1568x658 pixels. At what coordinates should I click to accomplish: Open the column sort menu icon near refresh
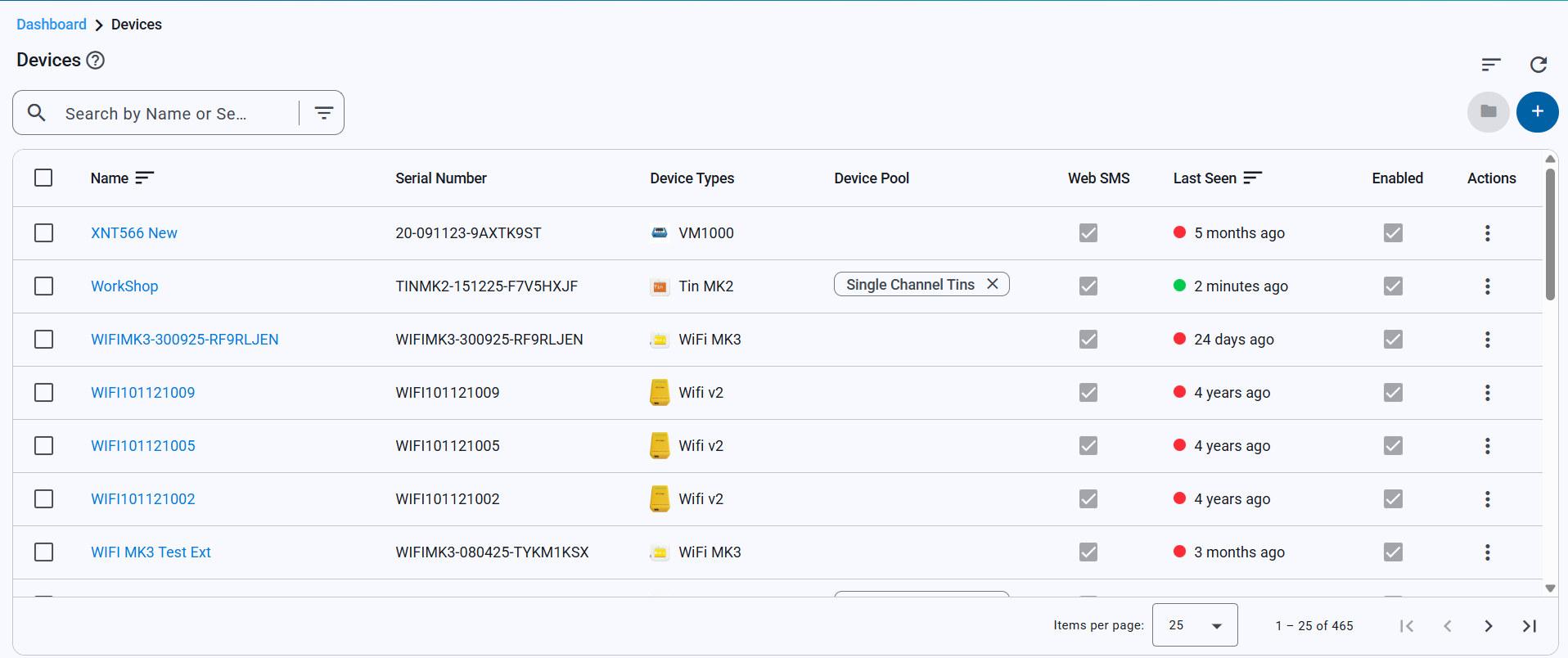tap(1490, 65)
